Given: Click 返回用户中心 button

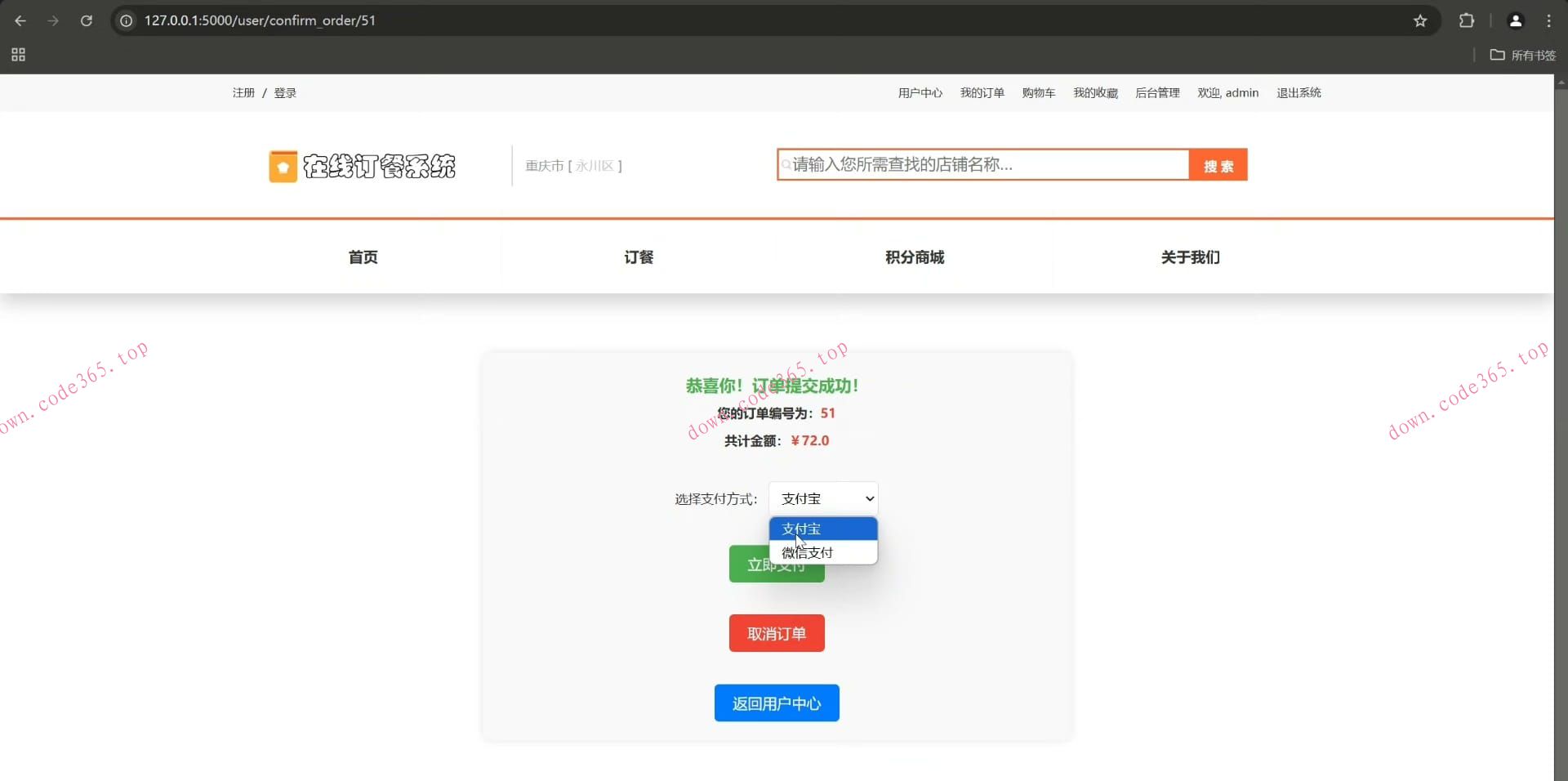Looking at the screenshot, I should click(776, 703).
